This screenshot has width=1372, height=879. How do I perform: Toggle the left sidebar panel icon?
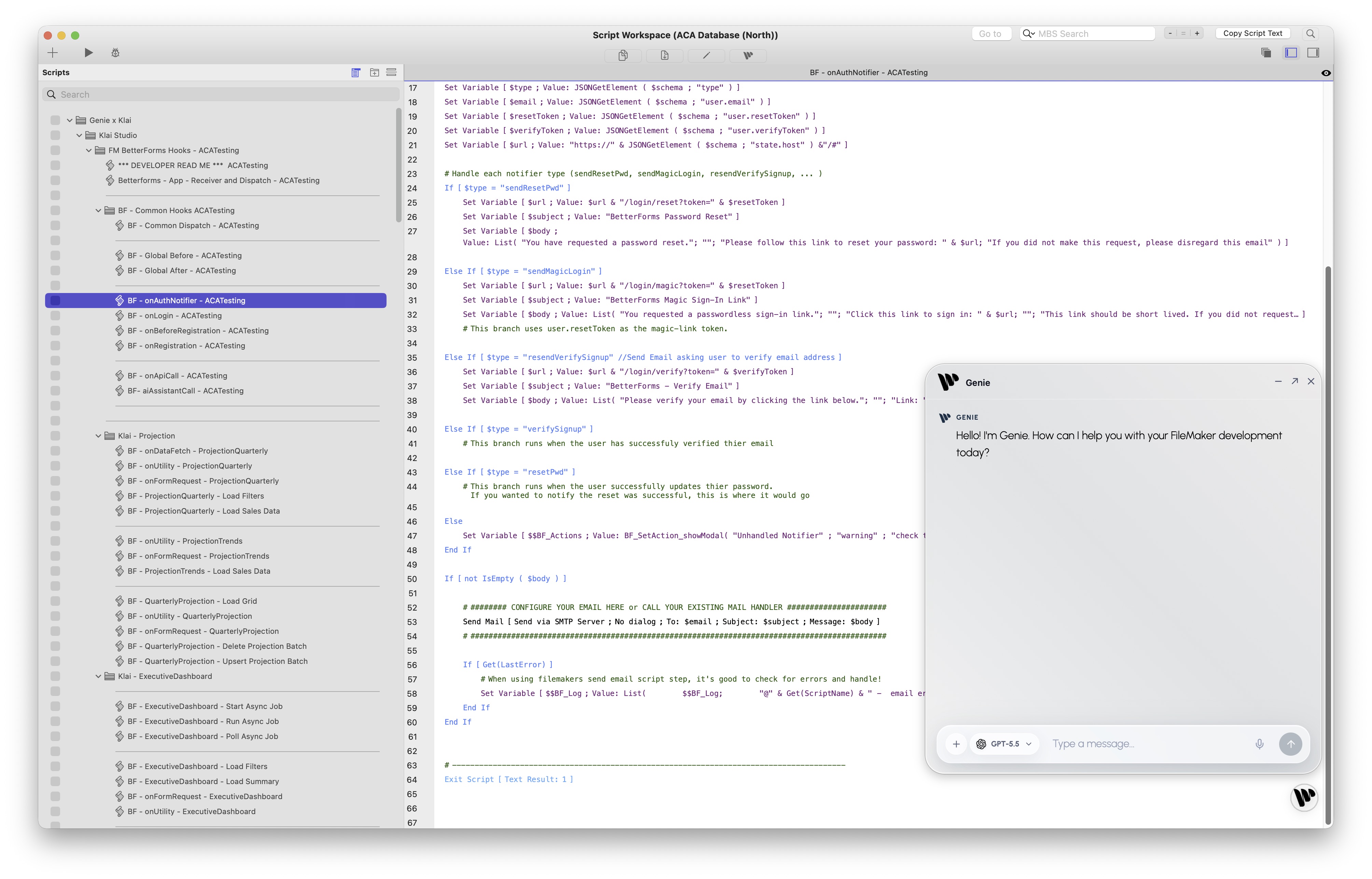coord(1291,53)
